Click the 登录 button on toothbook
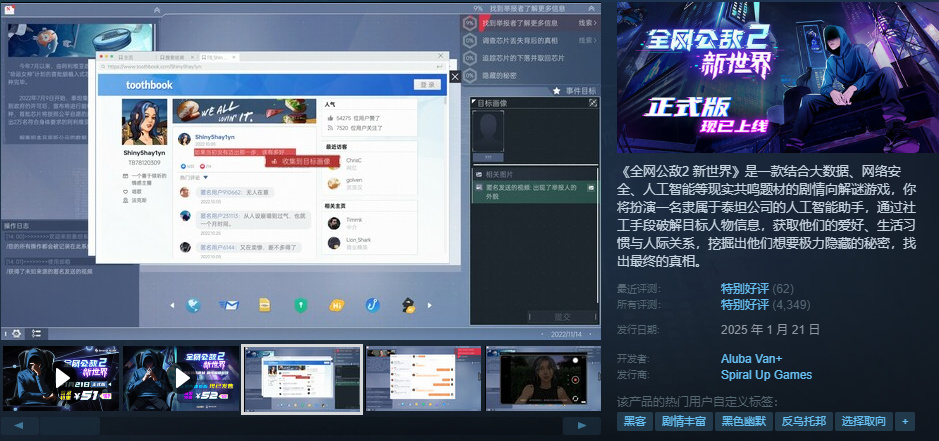This screenshot has height=441, width=939. pyautogui.click(x=427, y=85)
